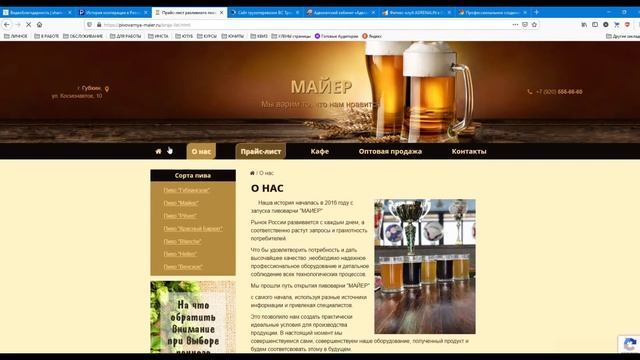Click the browser forward arrow
Screen dimensions: 640x360
coord(18,25)
